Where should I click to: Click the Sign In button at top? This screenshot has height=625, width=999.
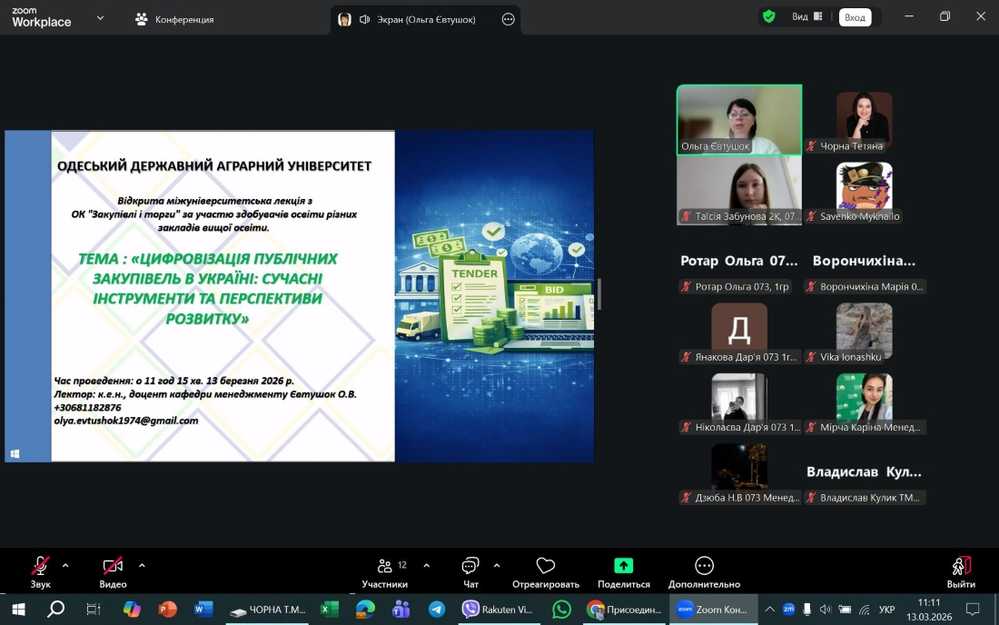click(x=855, y=17)
